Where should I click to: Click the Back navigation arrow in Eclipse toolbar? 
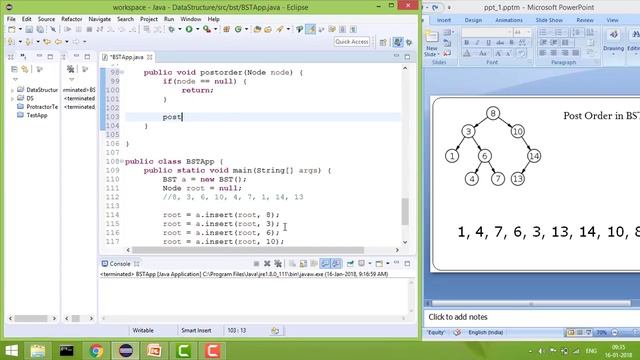click(x=58, y=42)
